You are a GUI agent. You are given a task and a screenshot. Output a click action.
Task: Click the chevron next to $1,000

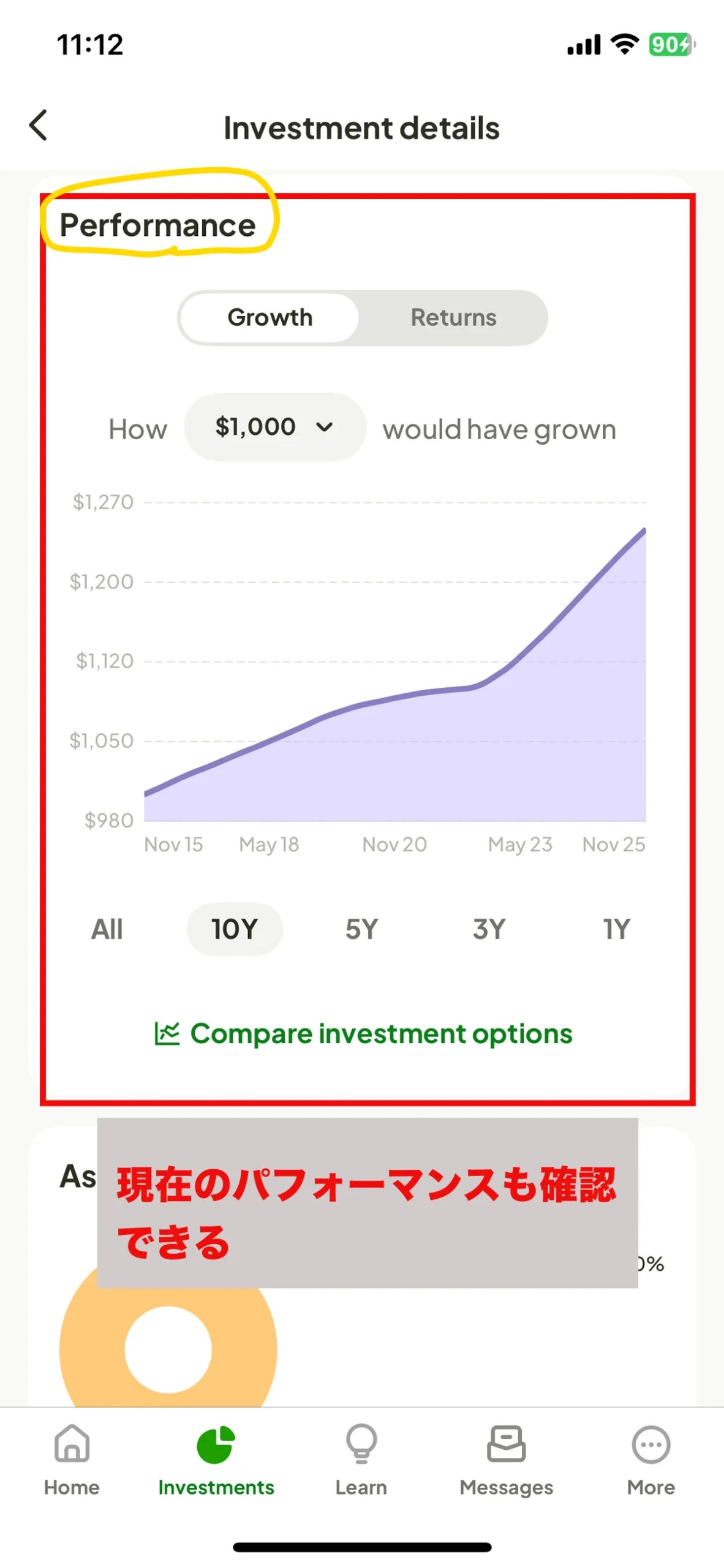coord(324,427)
